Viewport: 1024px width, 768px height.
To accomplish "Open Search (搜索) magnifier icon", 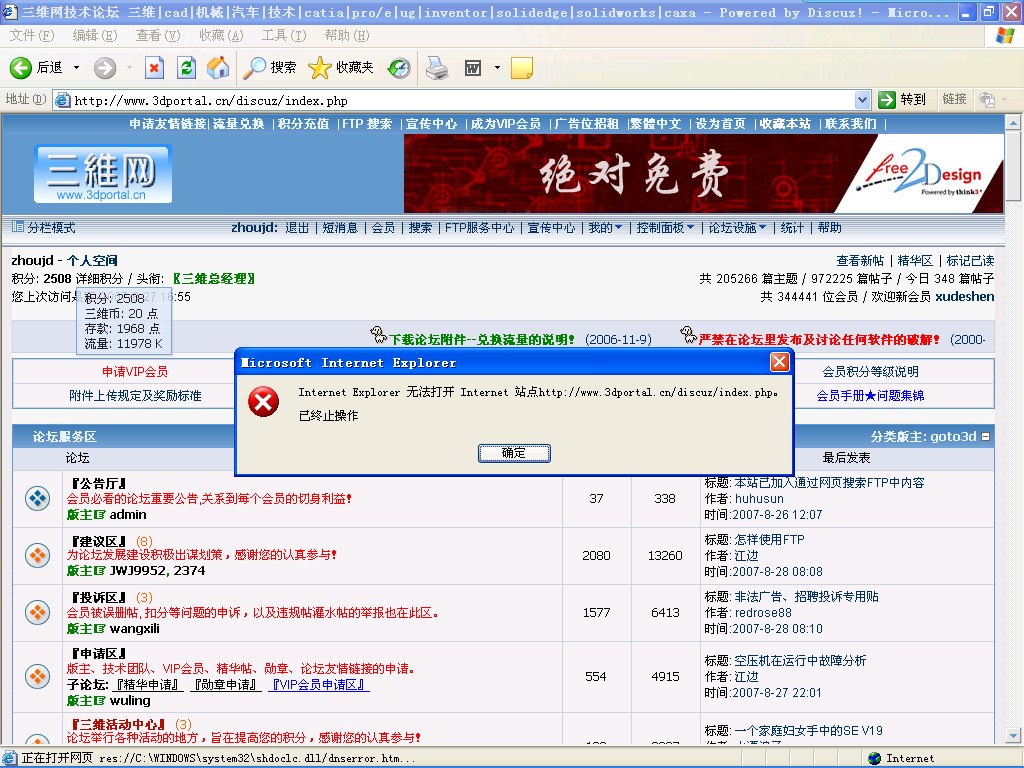I will [254, 67].
